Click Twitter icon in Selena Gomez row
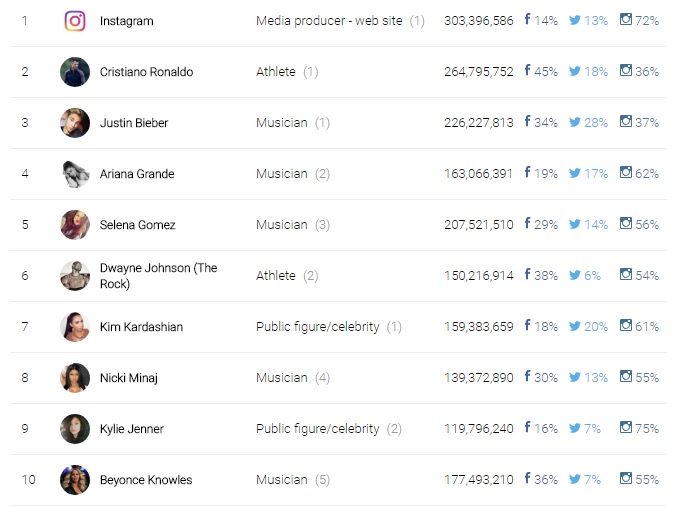This screenshot has height=507, width=683. pos(575,224)
